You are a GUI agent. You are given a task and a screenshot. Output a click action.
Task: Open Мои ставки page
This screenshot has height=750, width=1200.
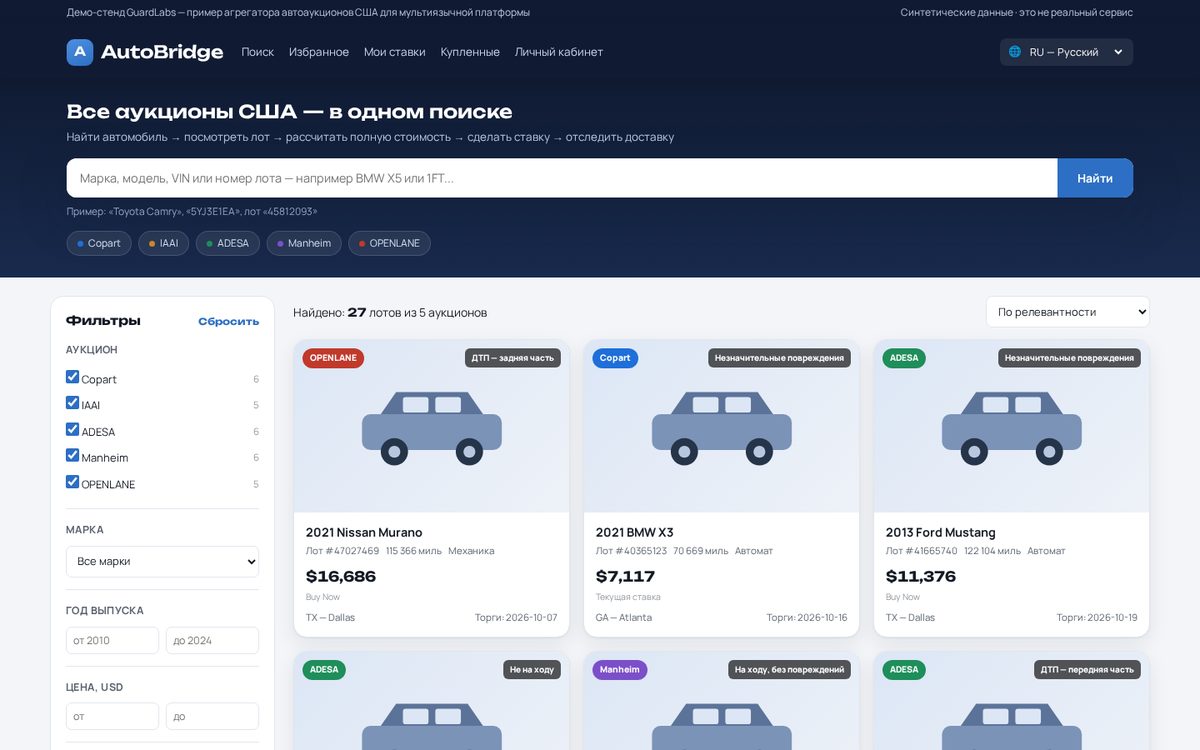tap(394, 52)
